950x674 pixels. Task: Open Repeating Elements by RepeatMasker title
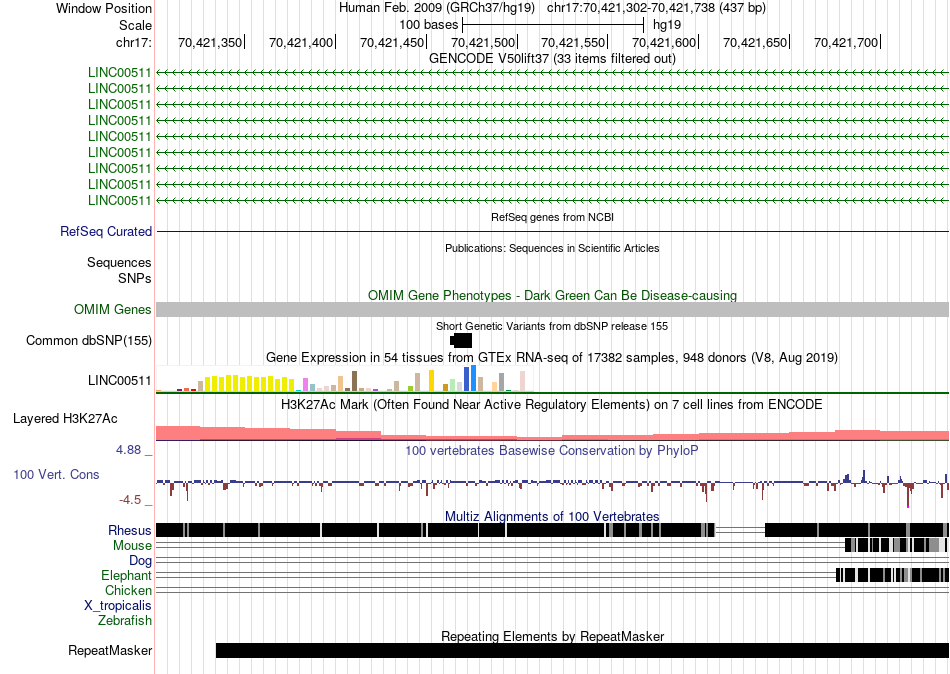click(x=552, y=636)
